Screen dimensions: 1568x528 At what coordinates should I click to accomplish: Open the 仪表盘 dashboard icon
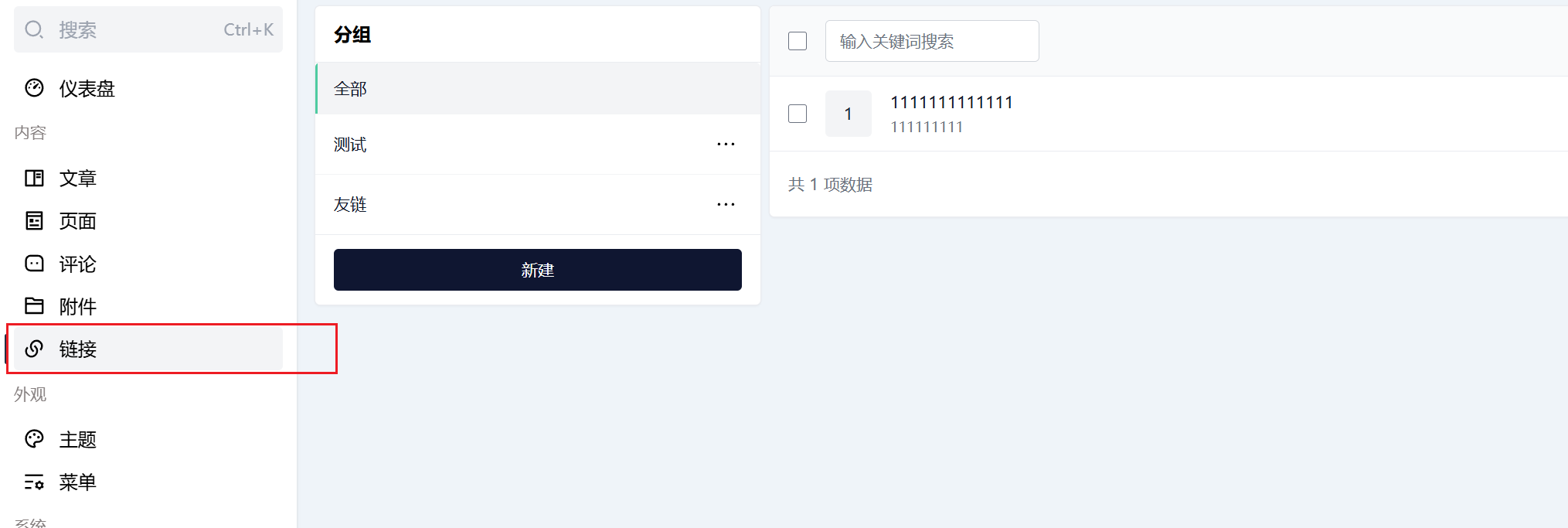click(x=34, y=88)
